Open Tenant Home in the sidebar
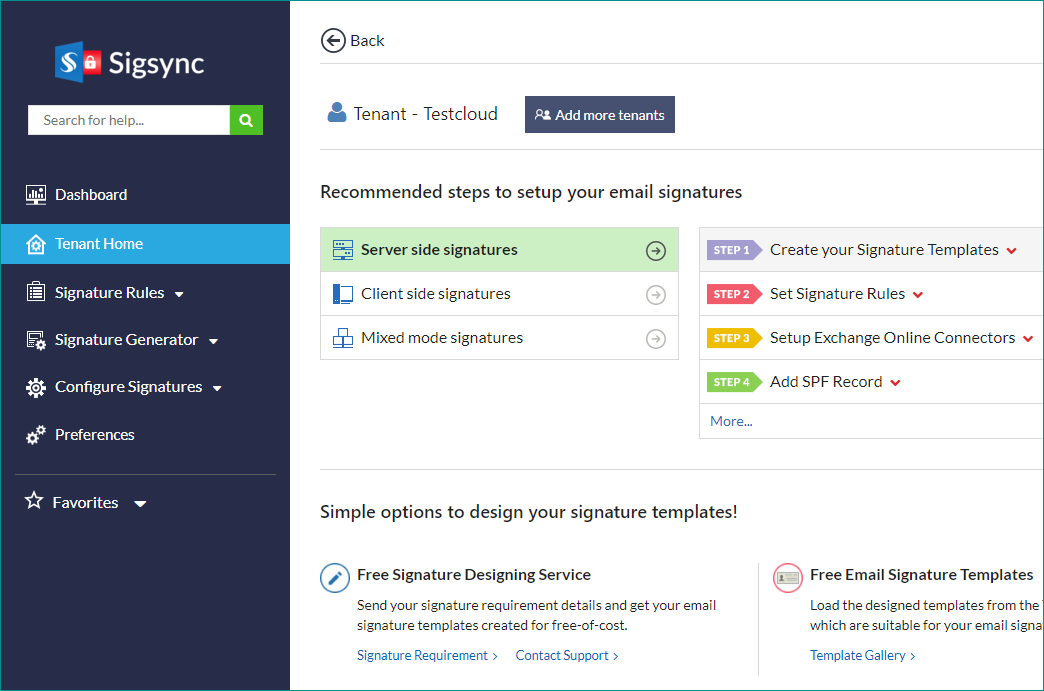 click(x=99, y=244)
